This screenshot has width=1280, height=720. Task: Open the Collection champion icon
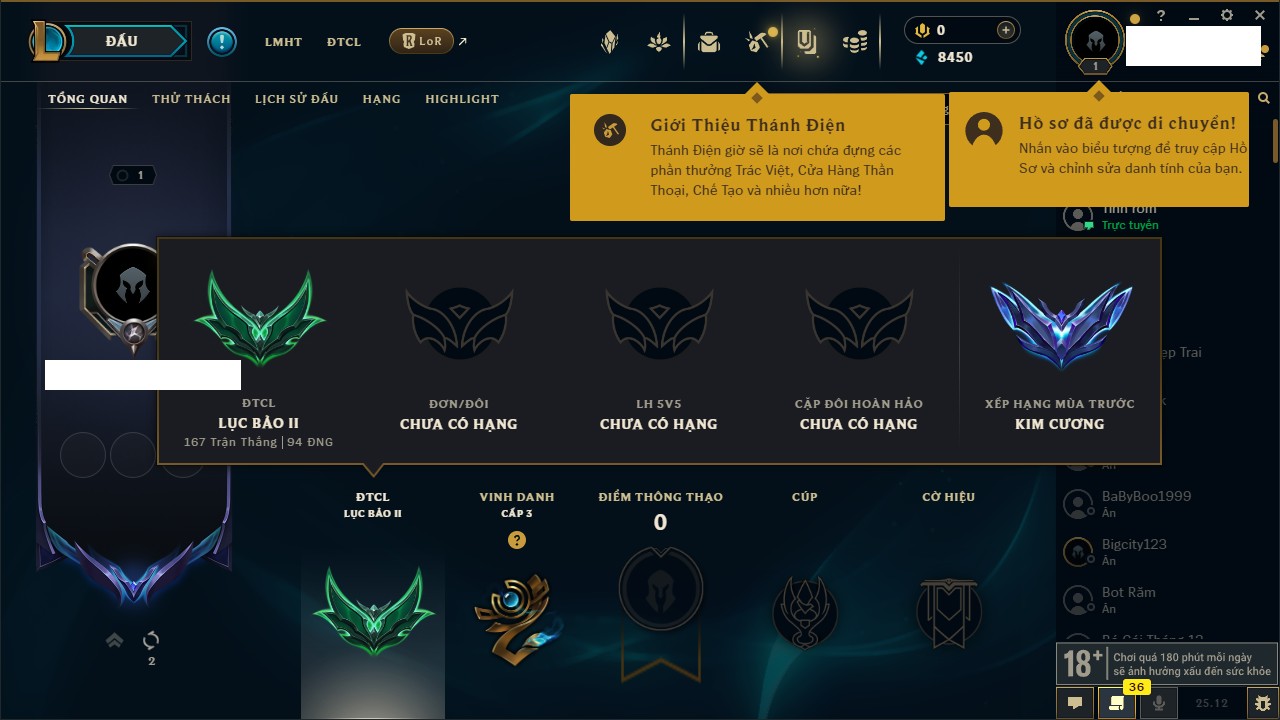coord(609,42)
